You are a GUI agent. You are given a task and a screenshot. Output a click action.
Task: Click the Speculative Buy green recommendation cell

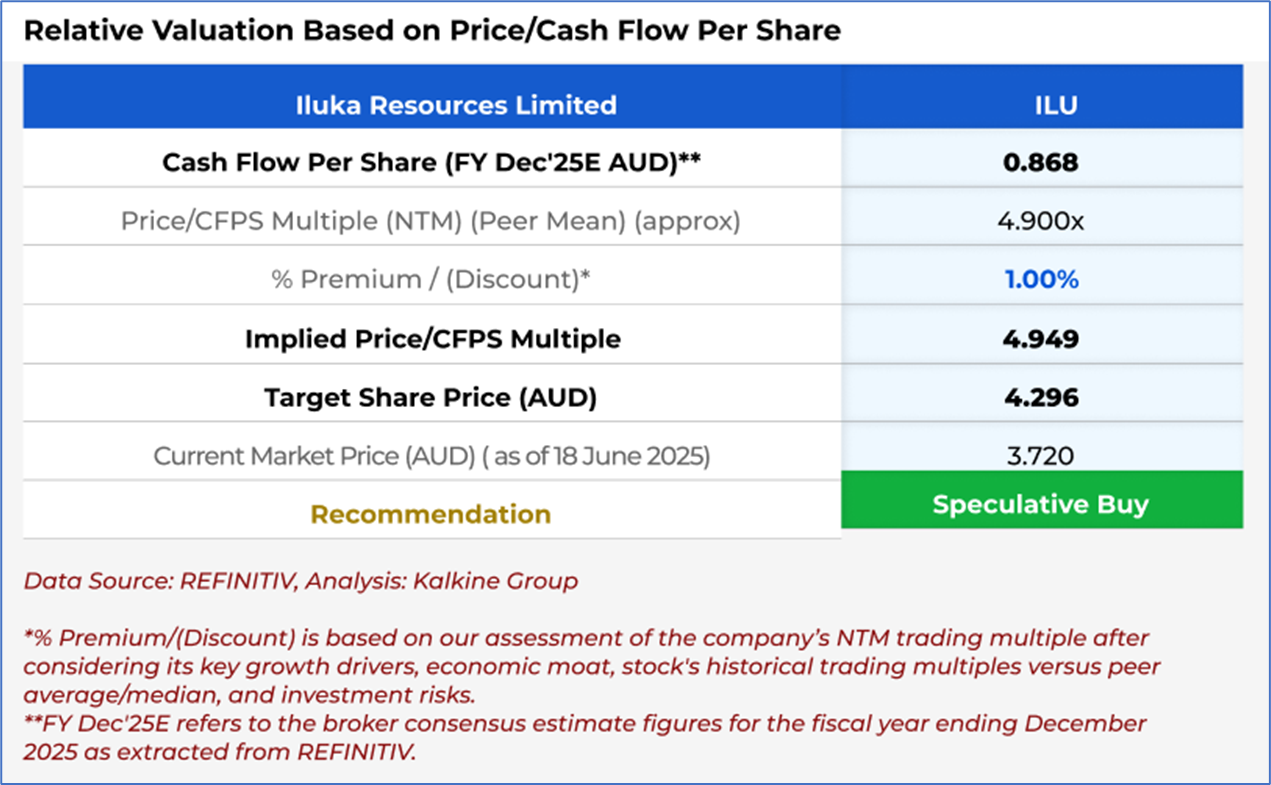tap(1041, 504)
